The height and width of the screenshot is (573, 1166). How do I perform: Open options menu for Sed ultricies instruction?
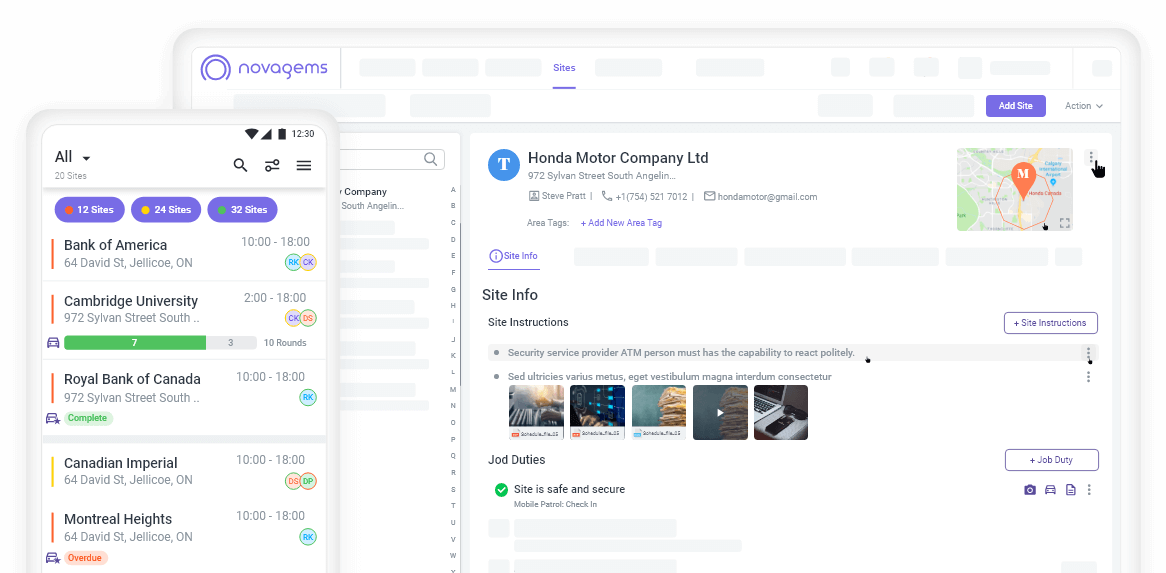[x=1088, y=377]
